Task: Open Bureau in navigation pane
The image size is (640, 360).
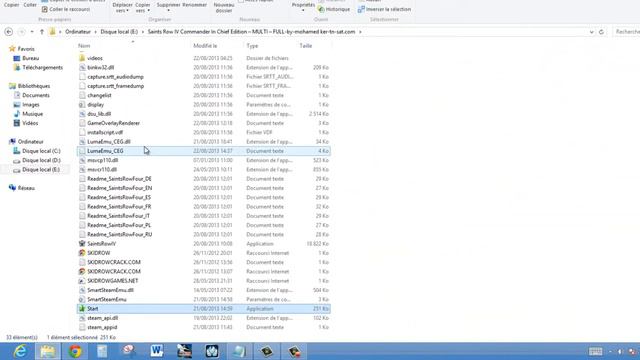Action: point(31,58)
